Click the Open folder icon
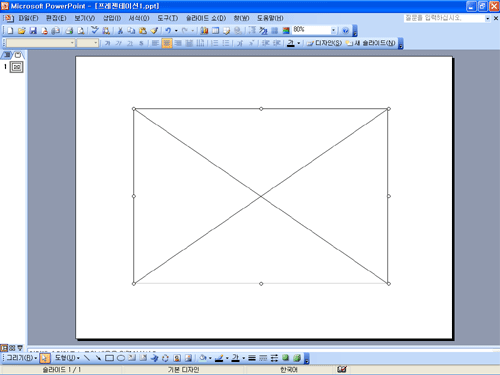This screenshot has height=375, width=500. coord(22,31)
